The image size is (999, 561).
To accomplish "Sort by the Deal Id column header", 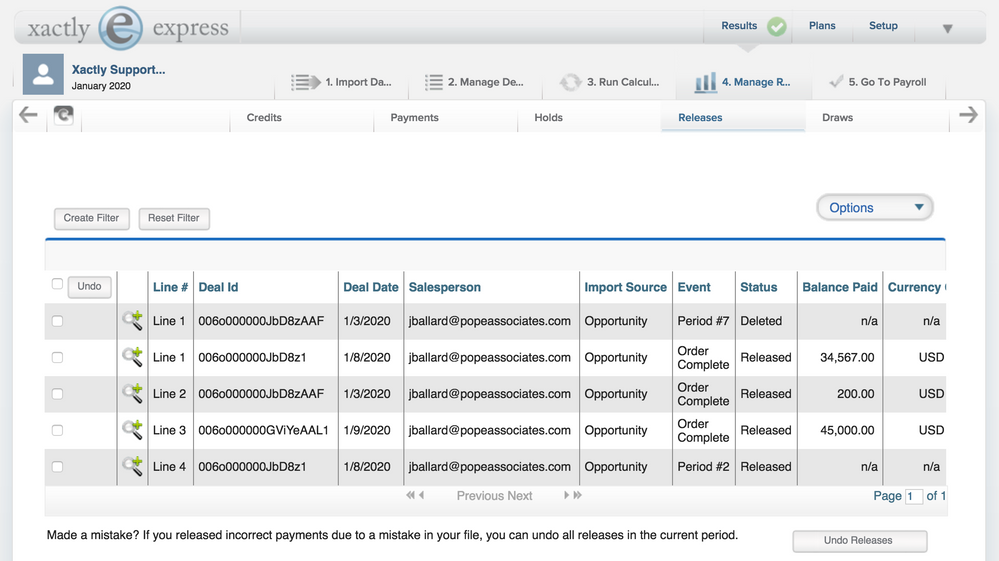I will pyautogui.click(x=219, y=287).
